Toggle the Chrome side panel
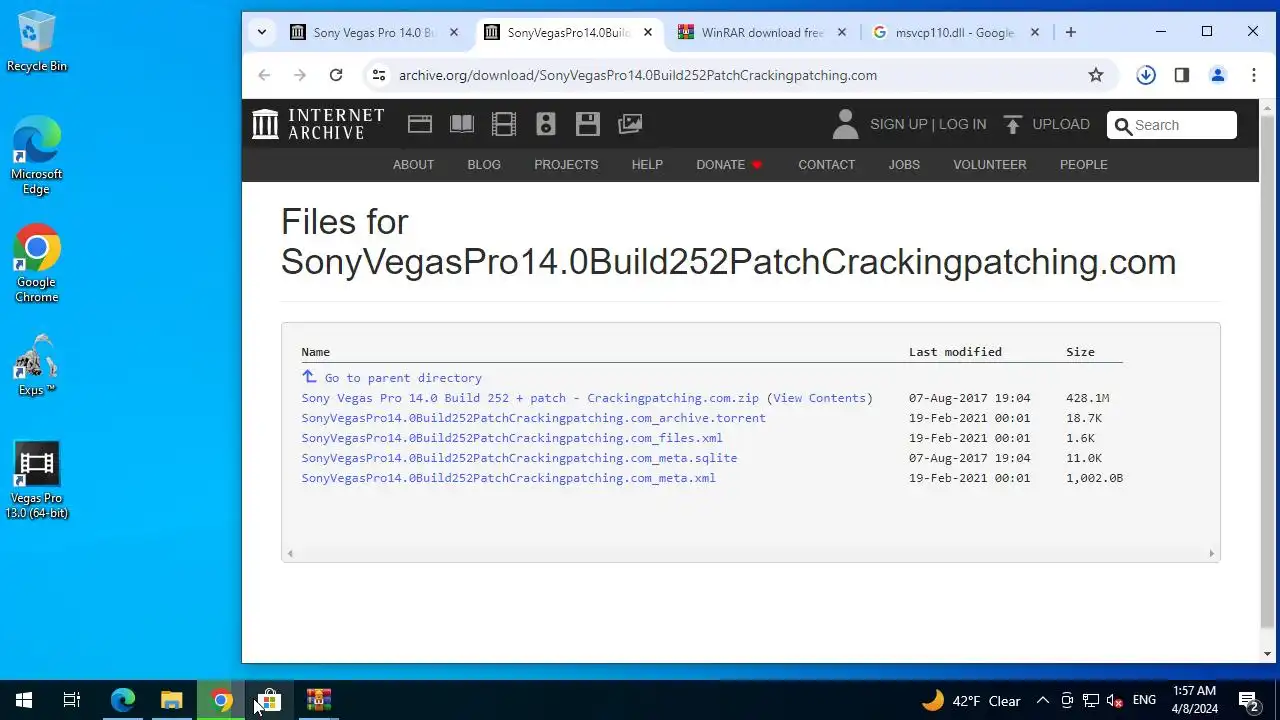1280x720 pixels. tap(1182, 75)
